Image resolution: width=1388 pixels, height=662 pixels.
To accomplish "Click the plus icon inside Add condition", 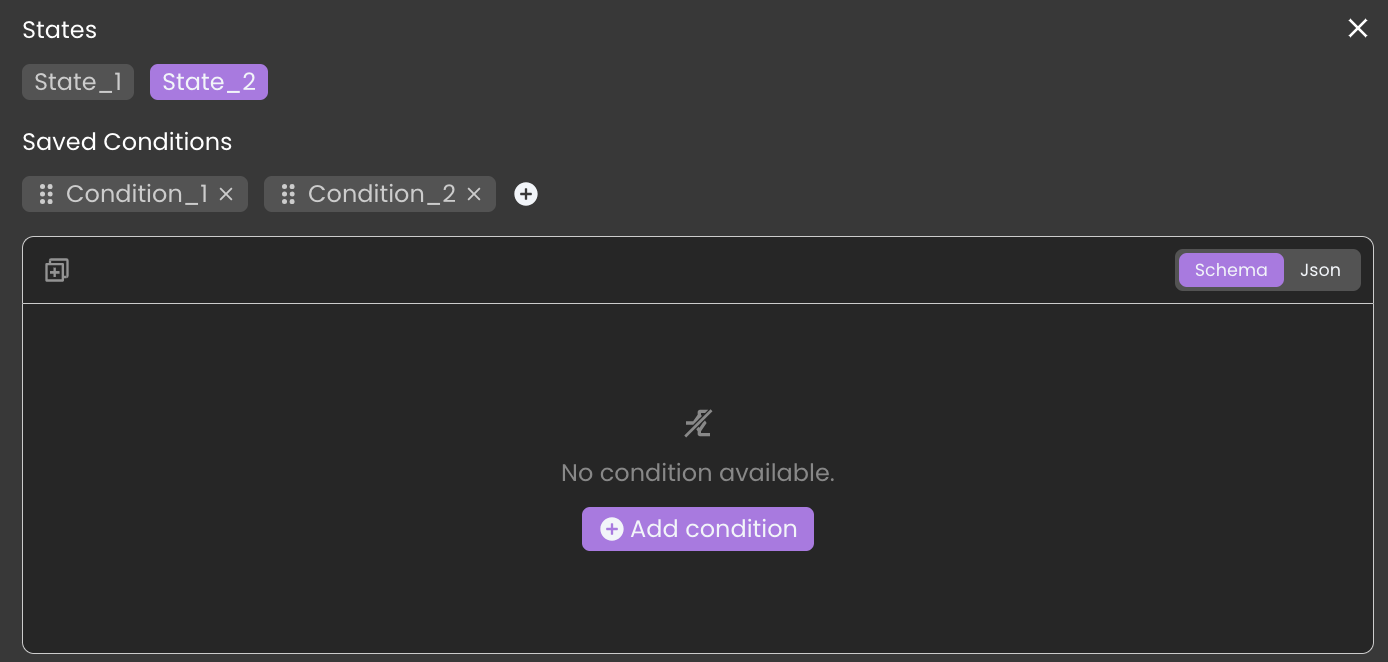I will (611, 529).
